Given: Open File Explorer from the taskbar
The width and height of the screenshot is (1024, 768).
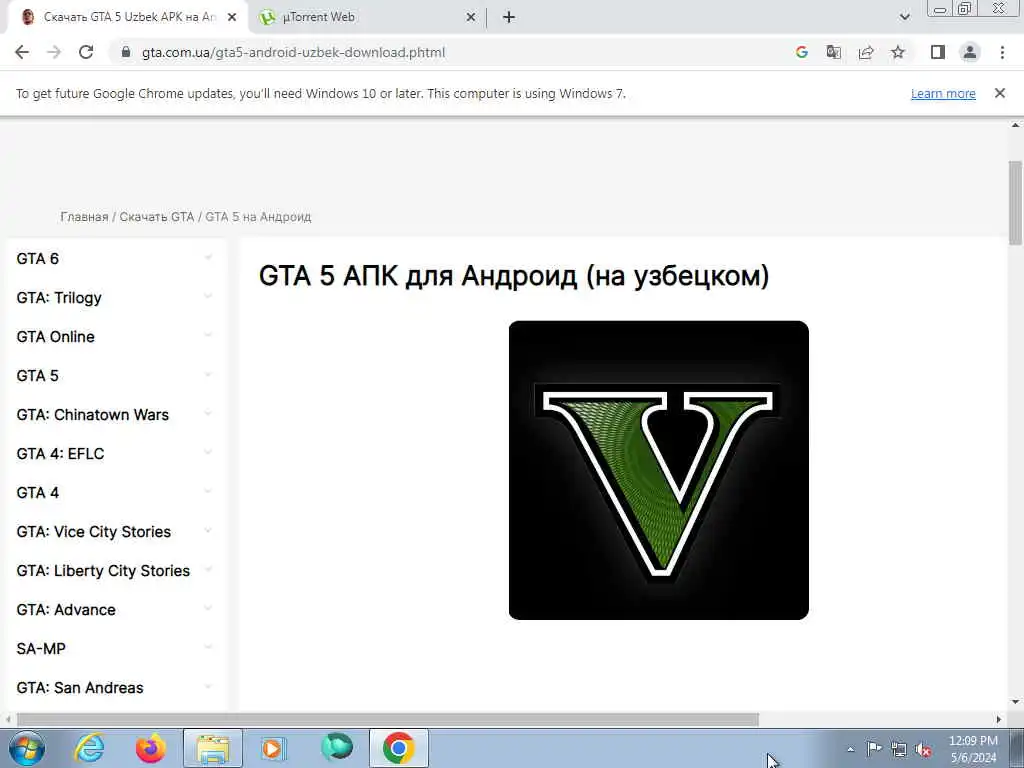Looking at the screenshot, I should pyautogui.click(x=213, y=748).
